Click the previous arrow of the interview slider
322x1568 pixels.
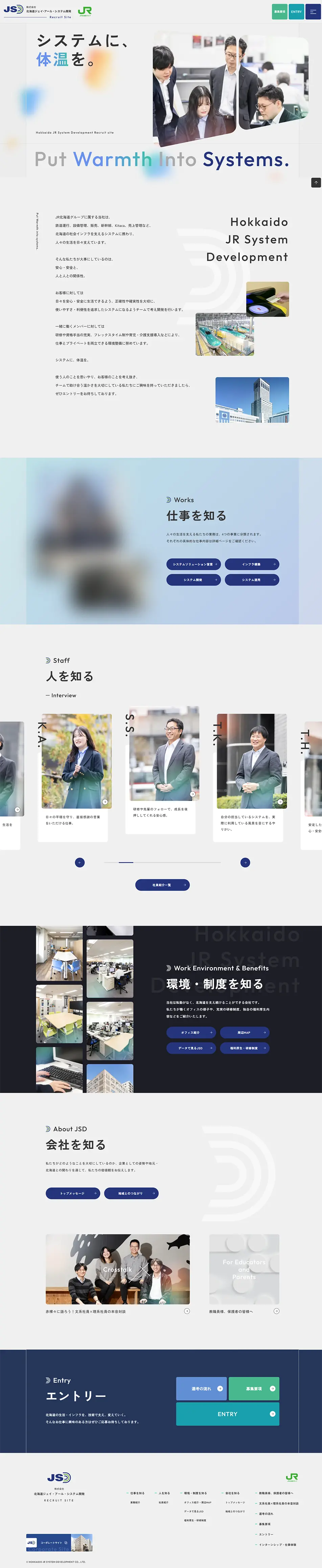(x=80, y=863)
